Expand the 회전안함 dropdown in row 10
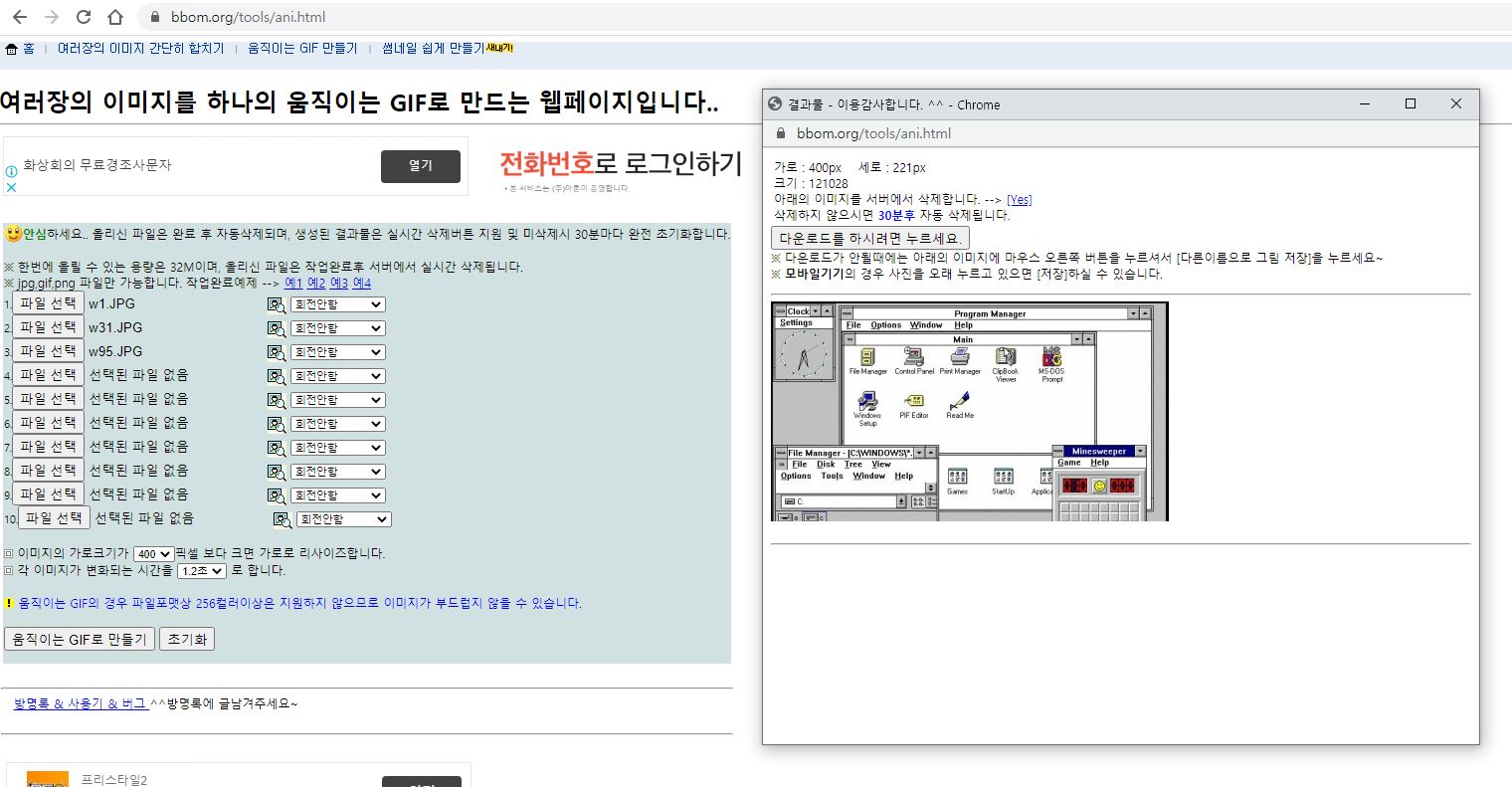The width and height of the screenshot is (1512, 787). [x=344, y=519]
